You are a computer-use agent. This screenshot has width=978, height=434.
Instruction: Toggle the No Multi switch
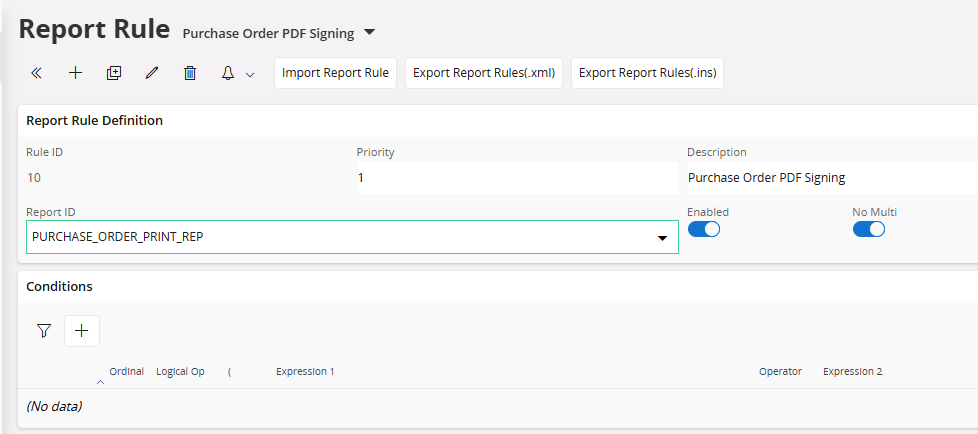(x=868, y=229)
